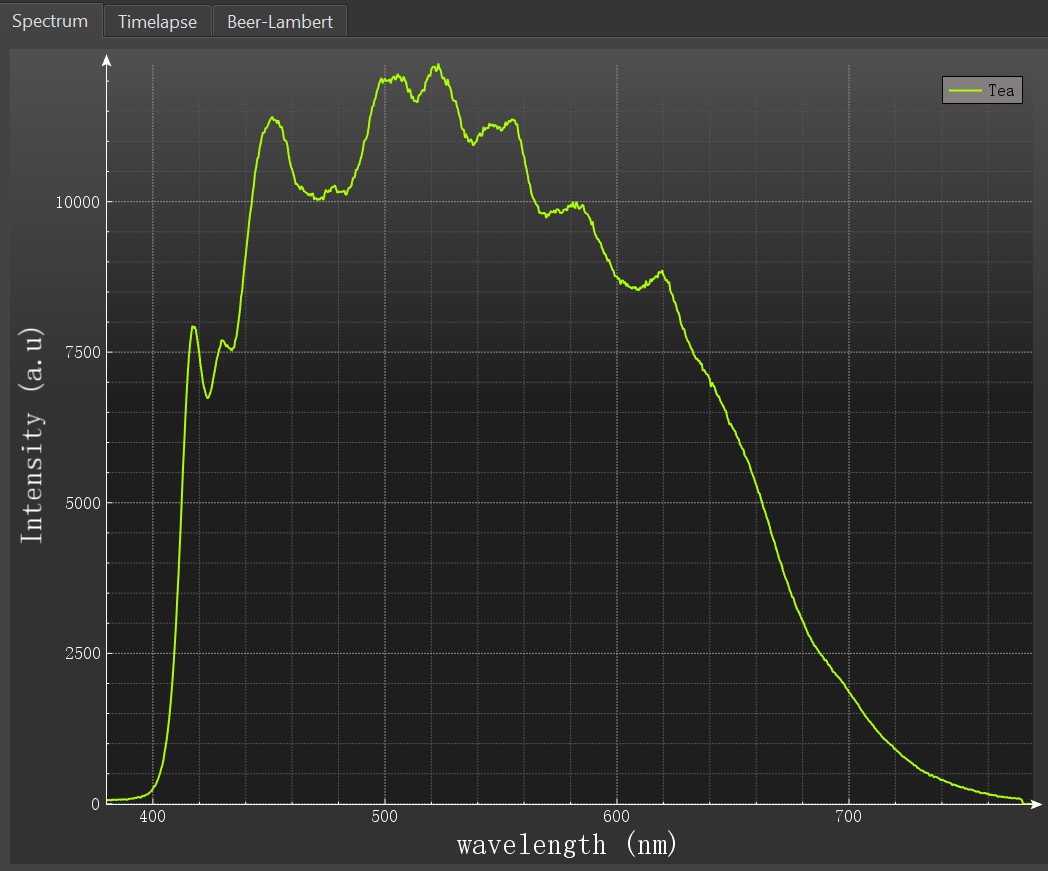Click the 7500 intensity tick label
The height and width of the screenshot is (871, 1048).
coord(81,352)
